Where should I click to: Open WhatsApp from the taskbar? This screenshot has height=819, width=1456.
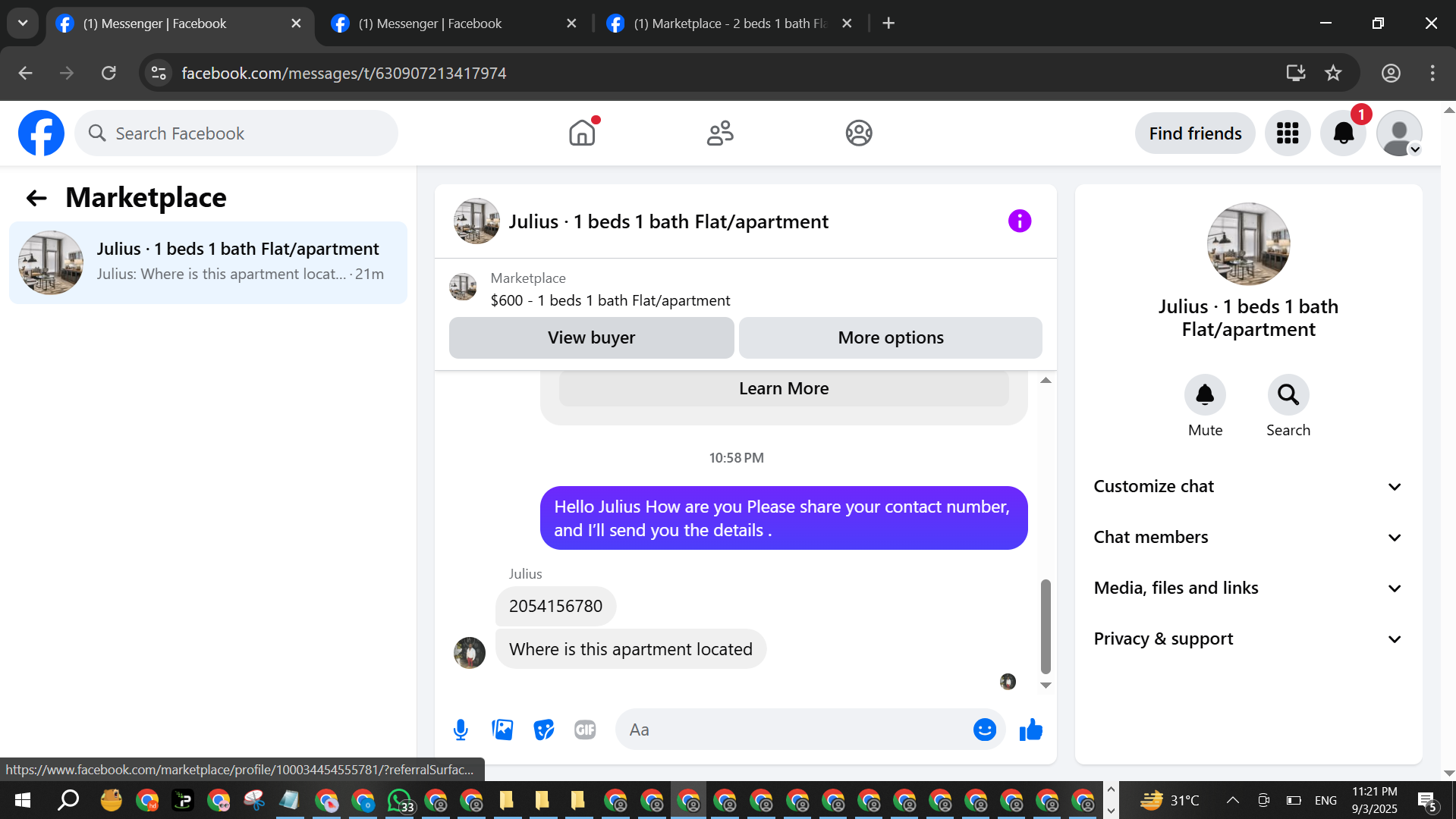pyautogui.click(x=400, y=800)
